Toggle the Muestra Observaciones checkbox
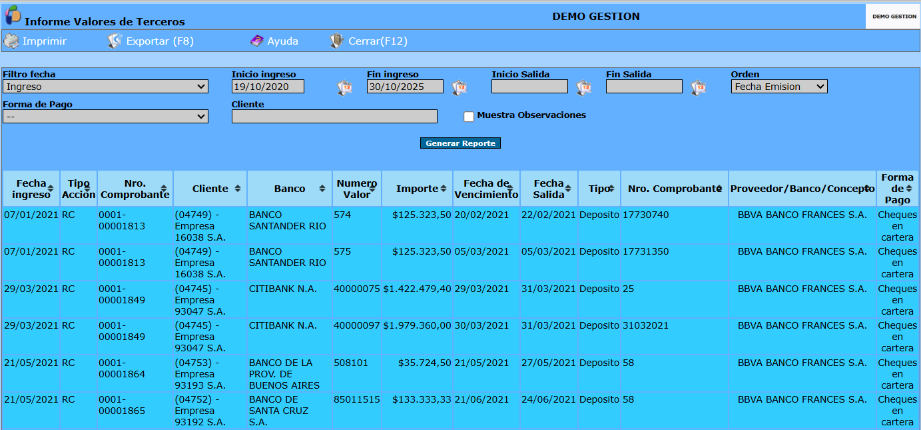 pyautogui.click(x=469, y=116)
